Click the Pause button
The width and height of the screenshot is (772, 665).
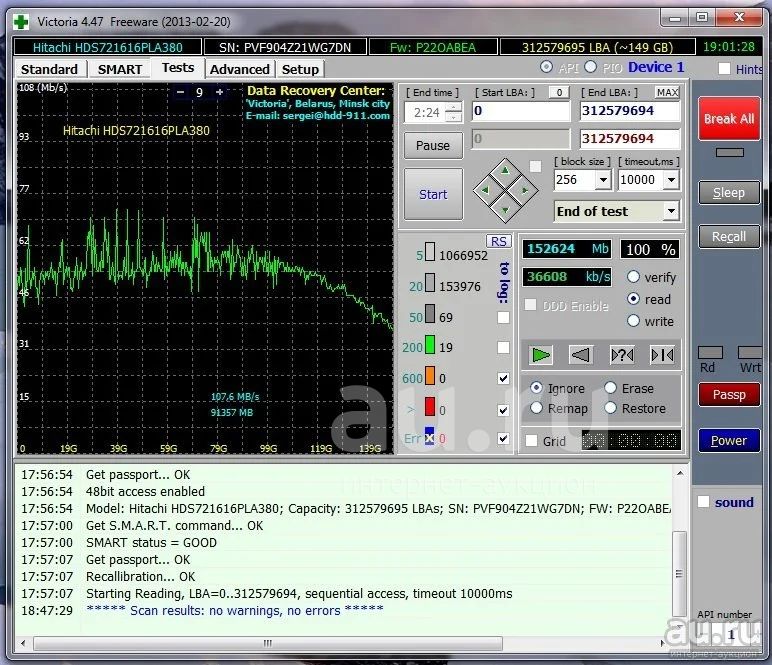(433, 145)
